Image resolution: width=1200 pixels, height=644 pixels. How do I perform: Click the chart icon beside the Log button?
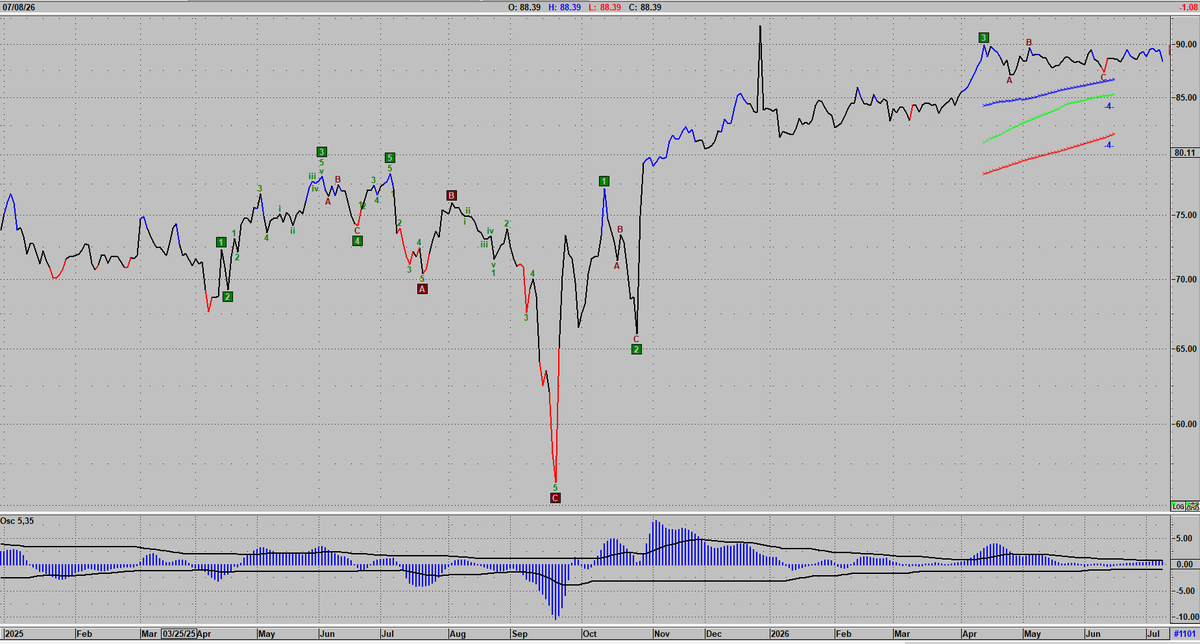click(x=1193, y=506)
